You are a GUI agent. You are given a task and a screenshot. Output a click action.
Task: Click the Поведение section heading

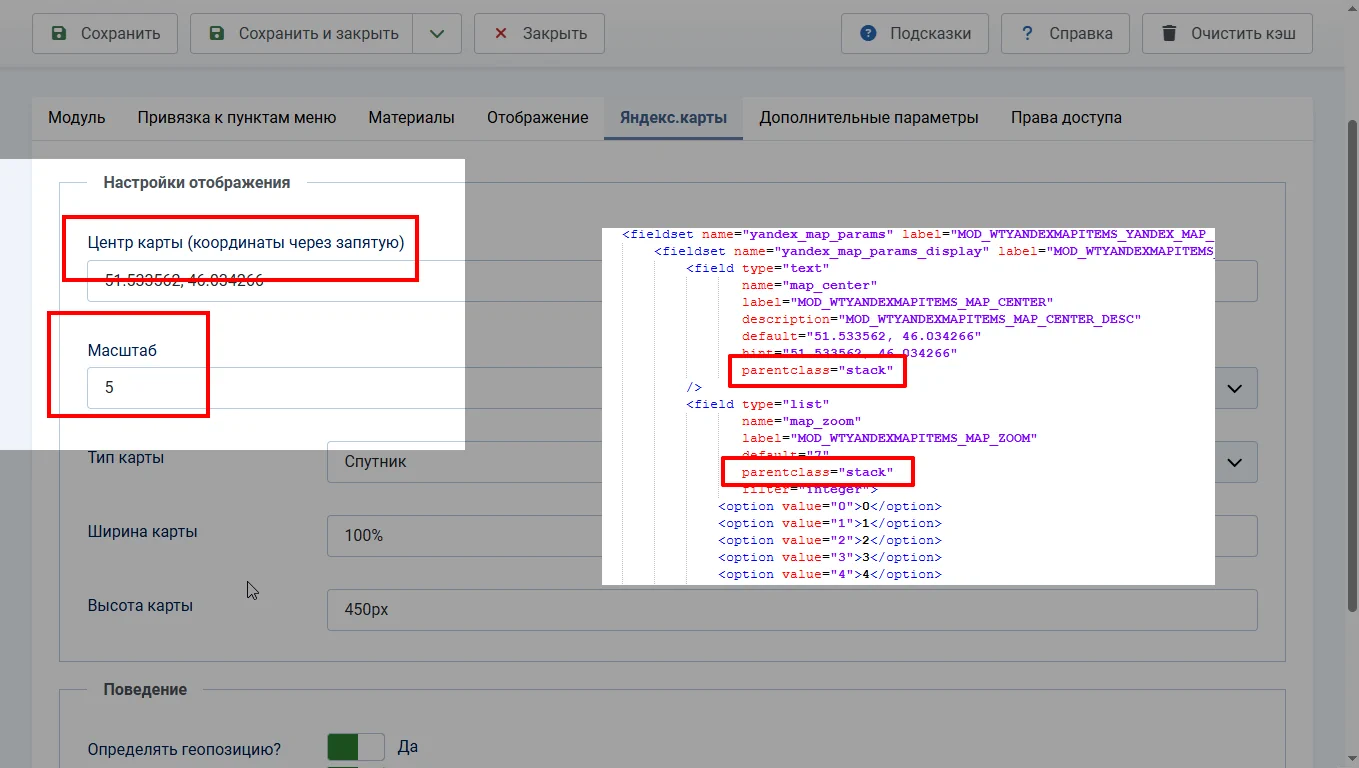[x=145, y=689]
